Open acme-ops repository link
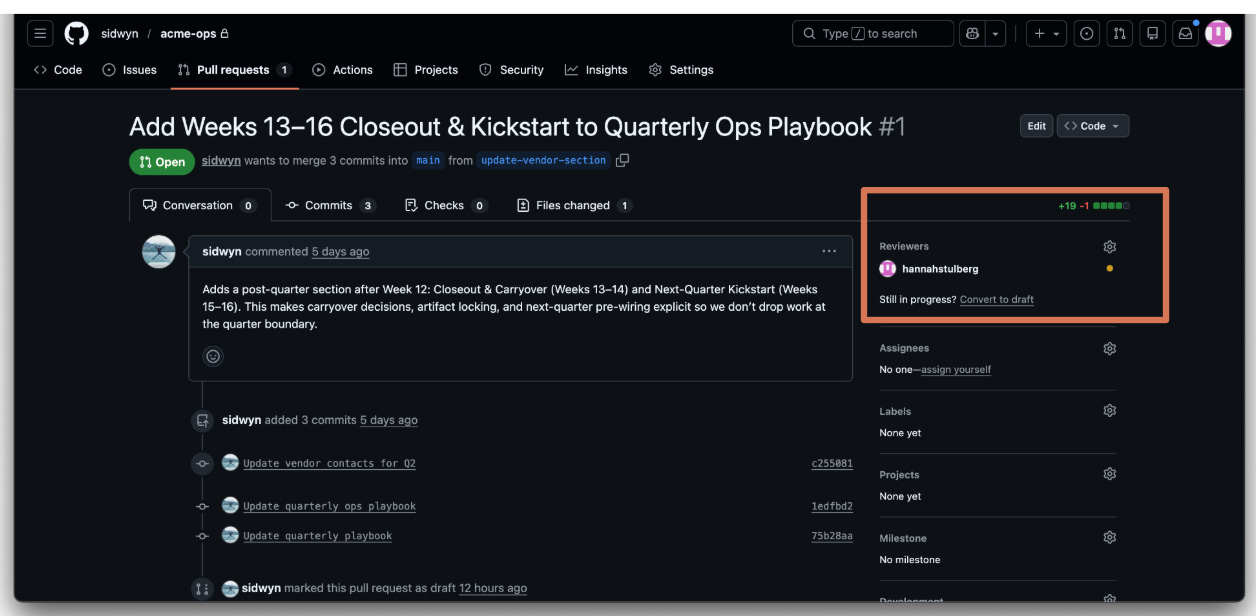 tap(188, 34)
